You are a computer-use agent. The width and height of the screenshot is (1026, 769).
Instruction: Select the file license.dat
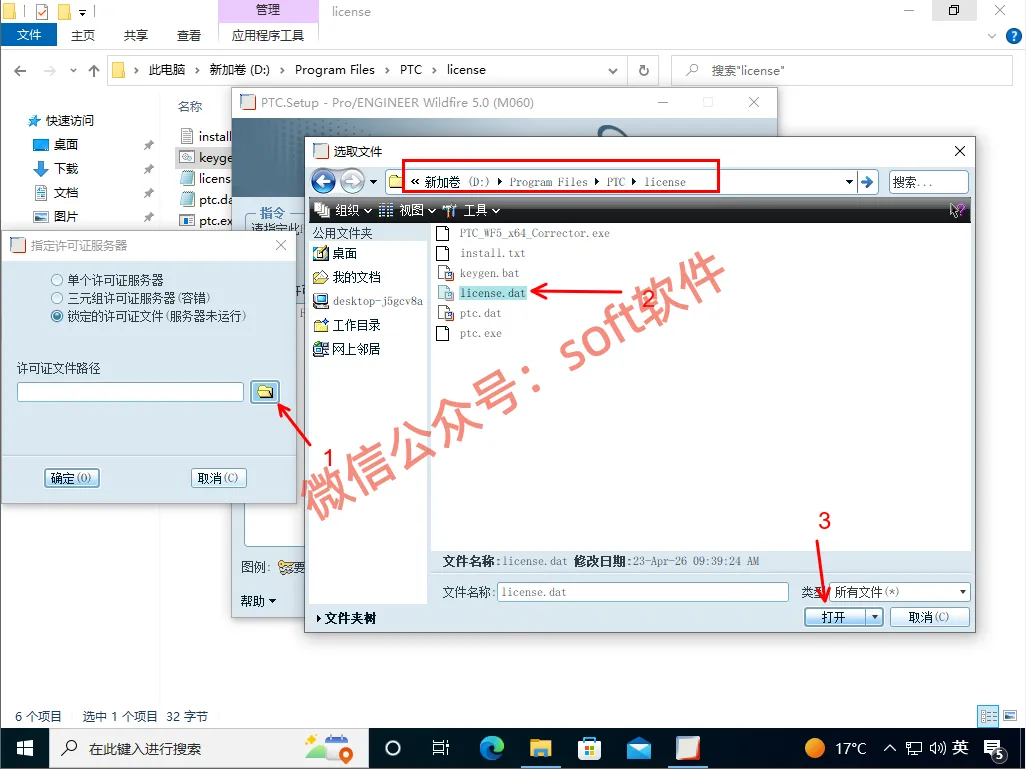click(x=481, y=293)
